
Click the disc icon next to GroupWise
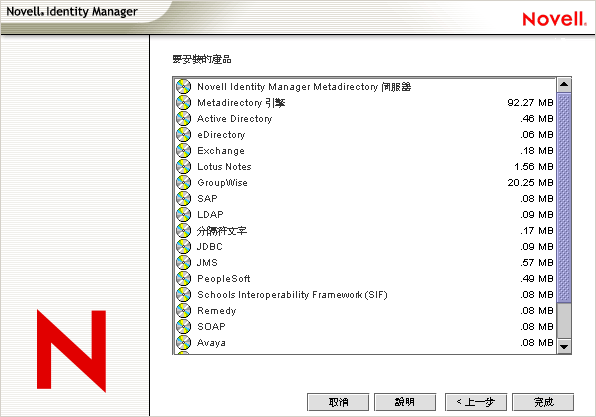click(183, 182)
